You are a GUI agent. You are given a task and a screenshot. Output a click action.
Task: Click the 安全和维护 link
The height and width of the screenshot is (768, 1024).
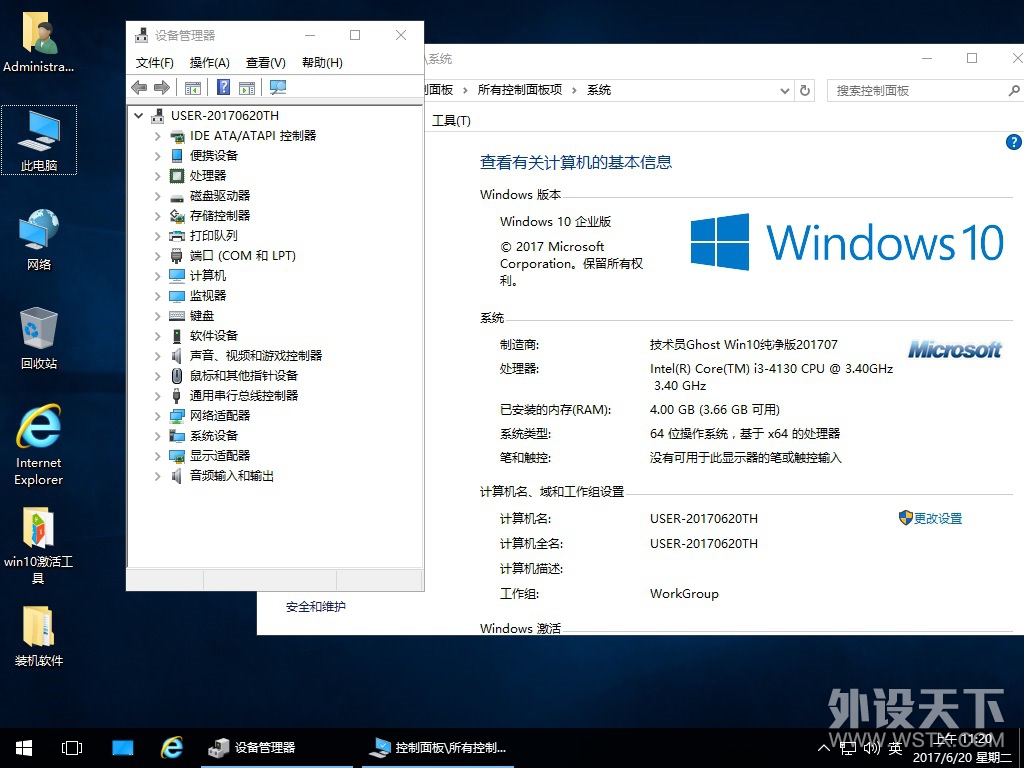[x=315, y=607]
